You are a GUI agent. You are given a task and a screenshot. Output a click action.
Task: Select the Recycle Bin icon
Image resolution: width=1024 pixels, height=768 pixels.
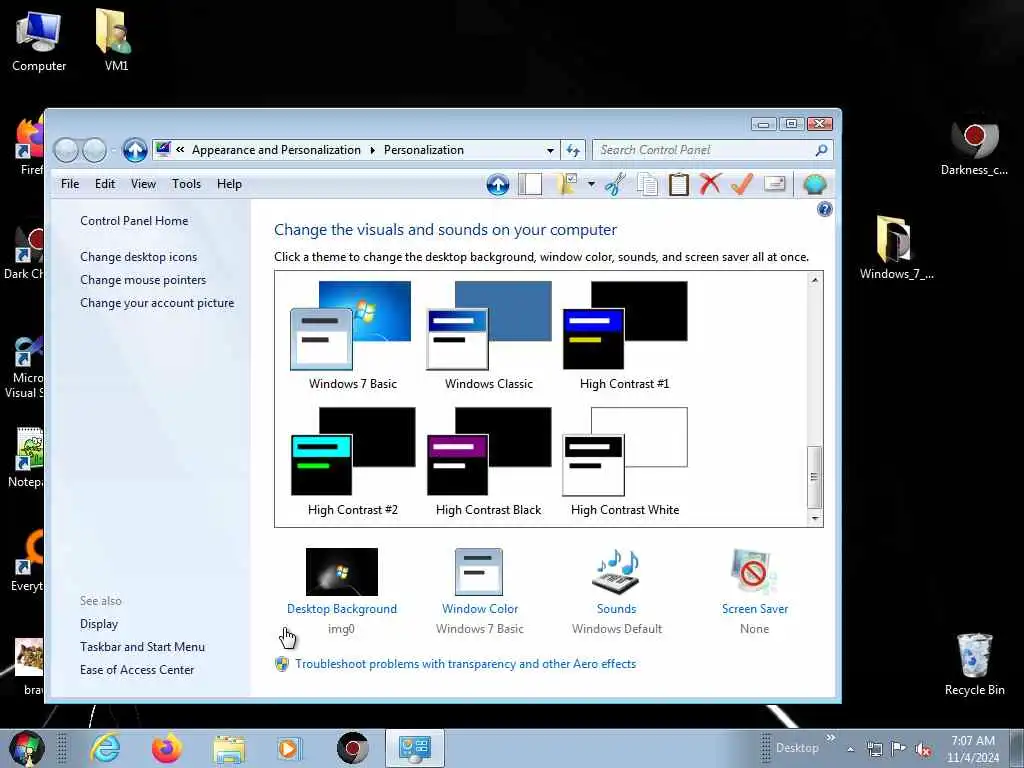tap(974, 664)
